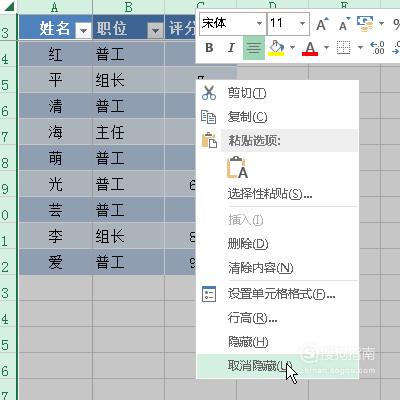Select column B header
Image resolution: width=400 pixels, height=400 pixels.
128,6
